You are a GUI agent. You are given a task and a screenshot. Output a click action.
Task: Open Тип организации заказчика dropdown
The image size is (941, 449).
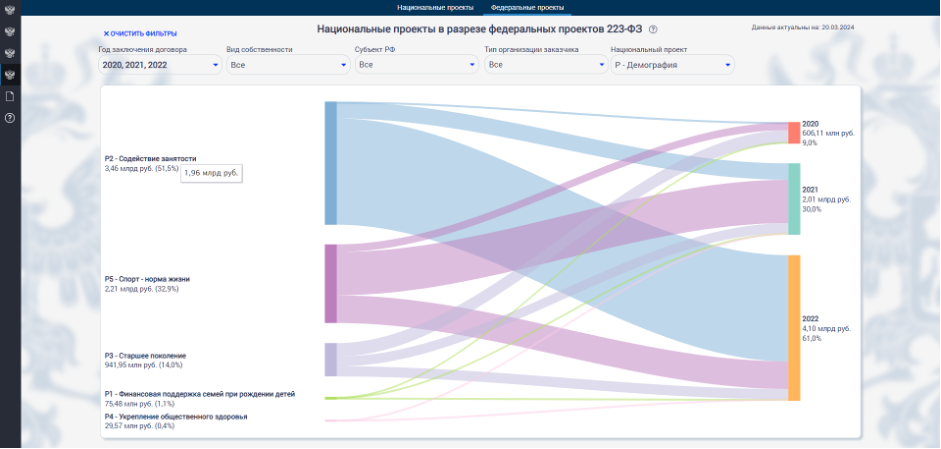pyautogui.click(x=546, y=65)
